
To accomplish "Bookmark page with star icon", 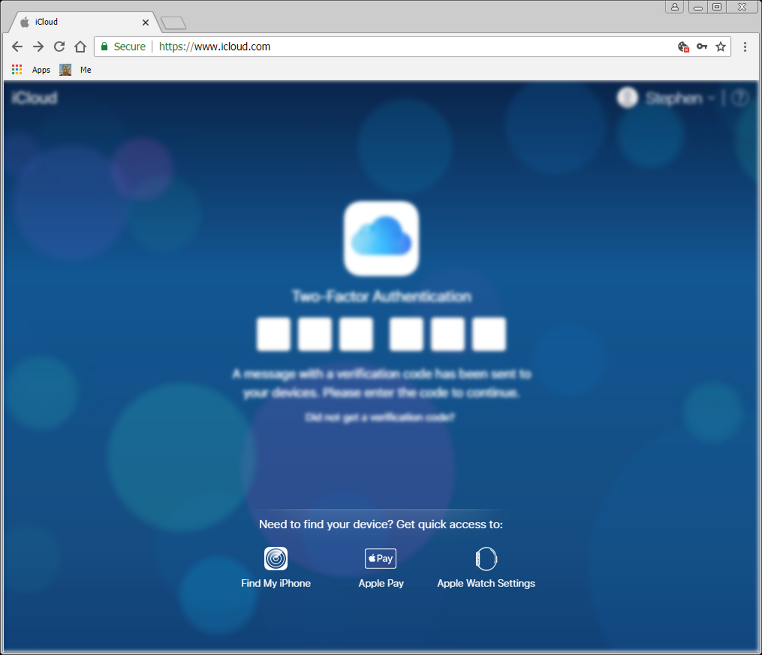I will coord(721,47).
